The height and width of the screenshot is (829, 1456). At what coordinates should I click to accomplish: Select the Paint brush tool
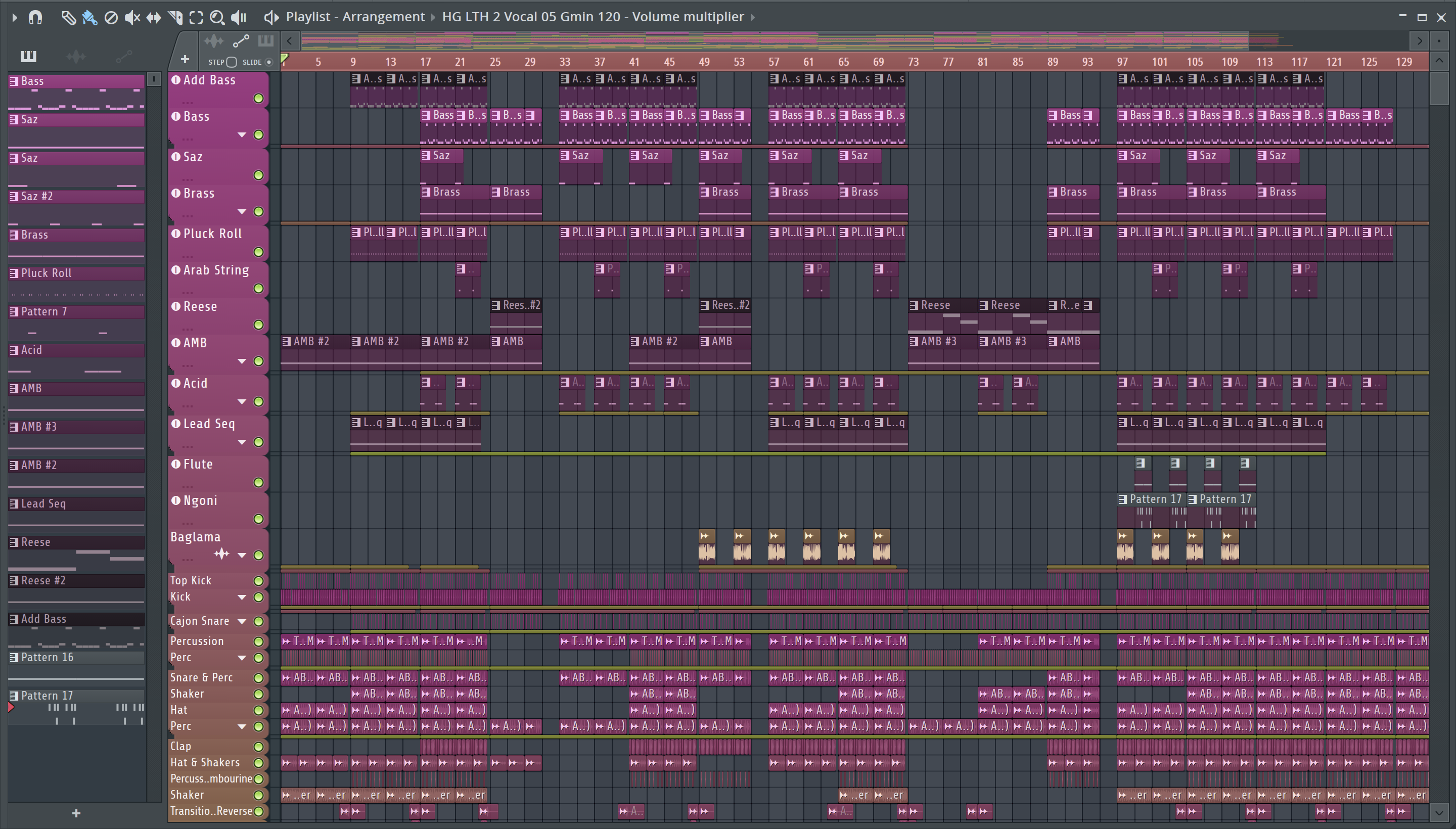click(x=89, y=17)
